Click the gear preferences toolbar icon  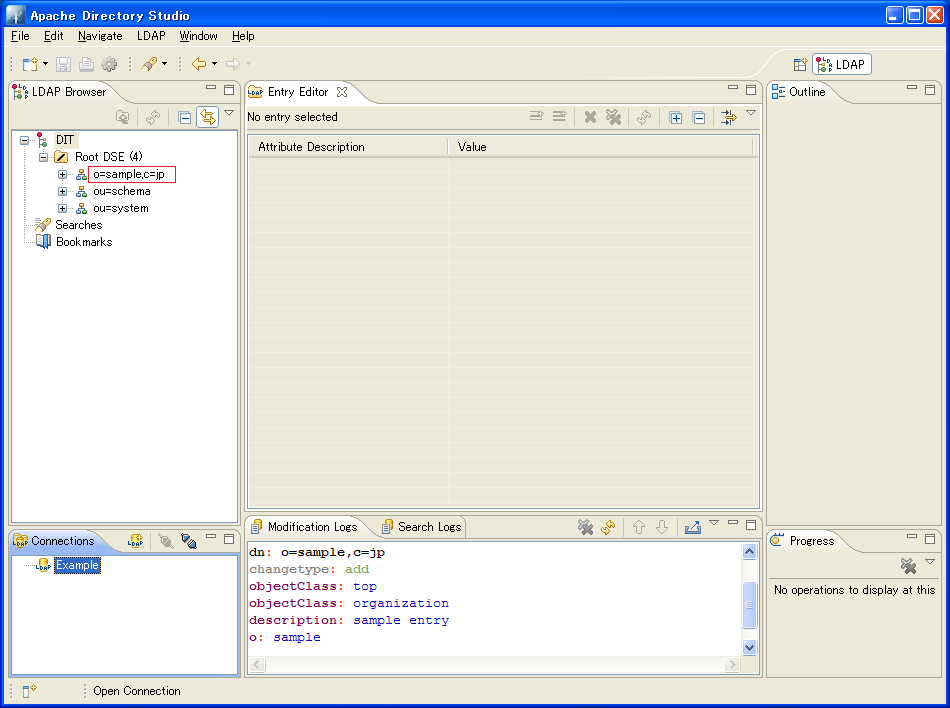pos(109,64)
